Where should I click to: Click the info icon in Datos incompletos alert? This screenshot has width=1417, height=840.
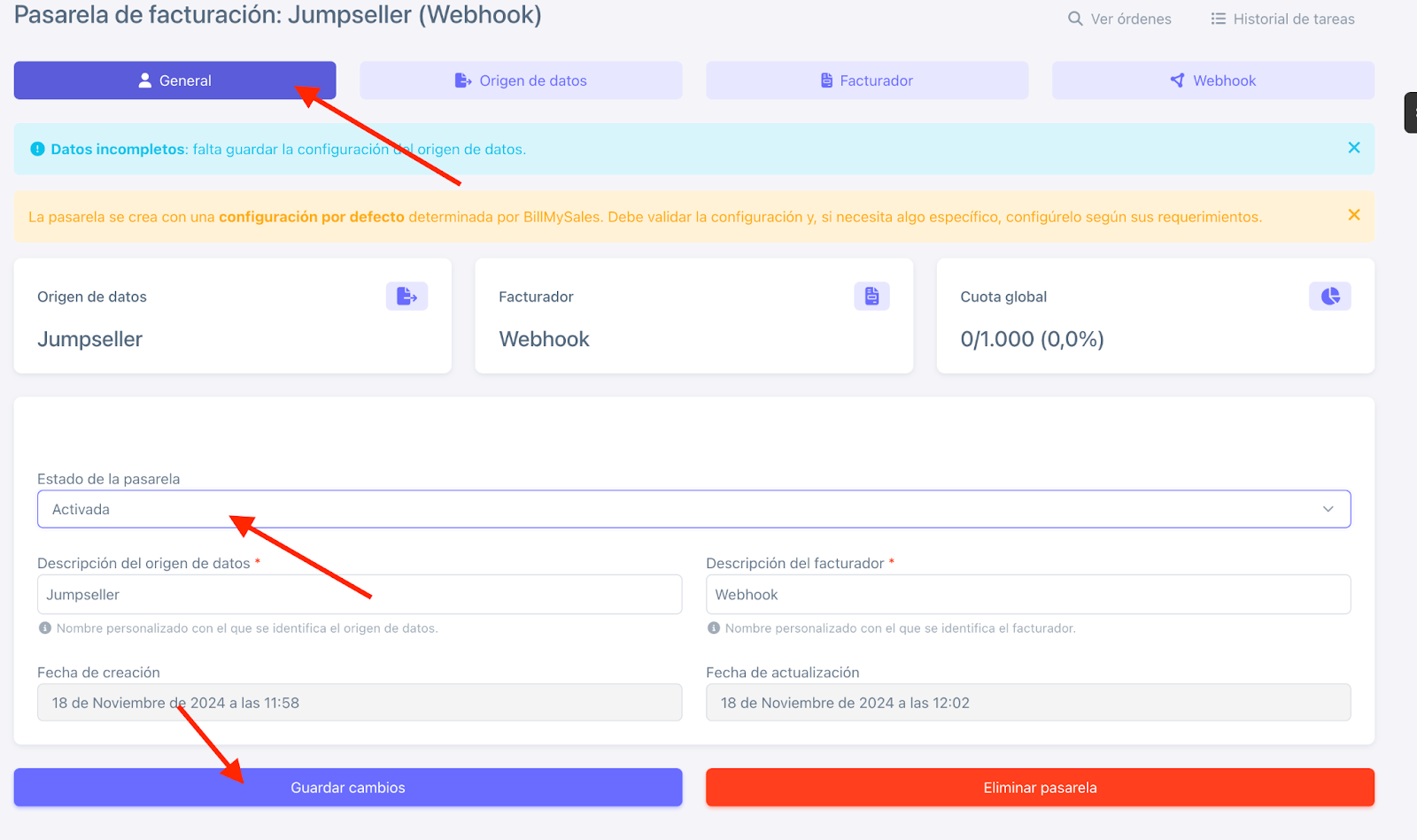point(37,149)
